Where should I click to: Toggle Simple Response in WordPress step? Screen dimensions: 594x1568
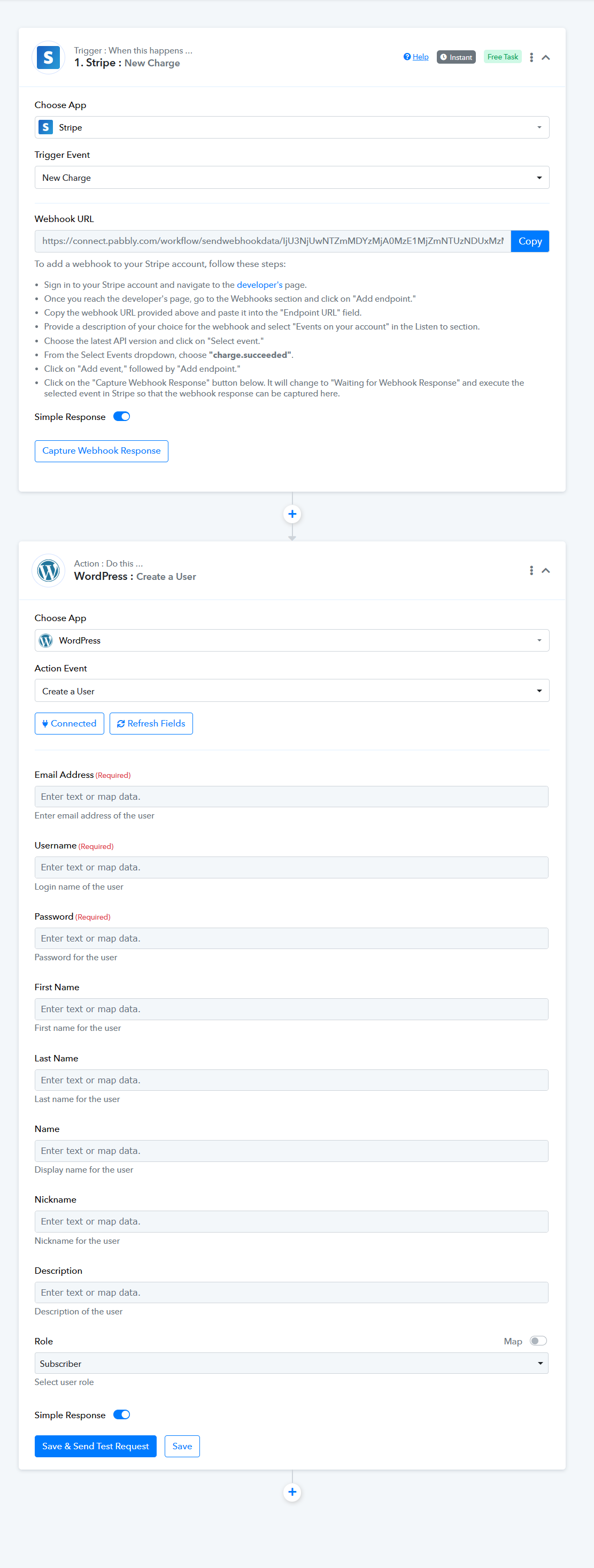click(x=122, y=1414)
